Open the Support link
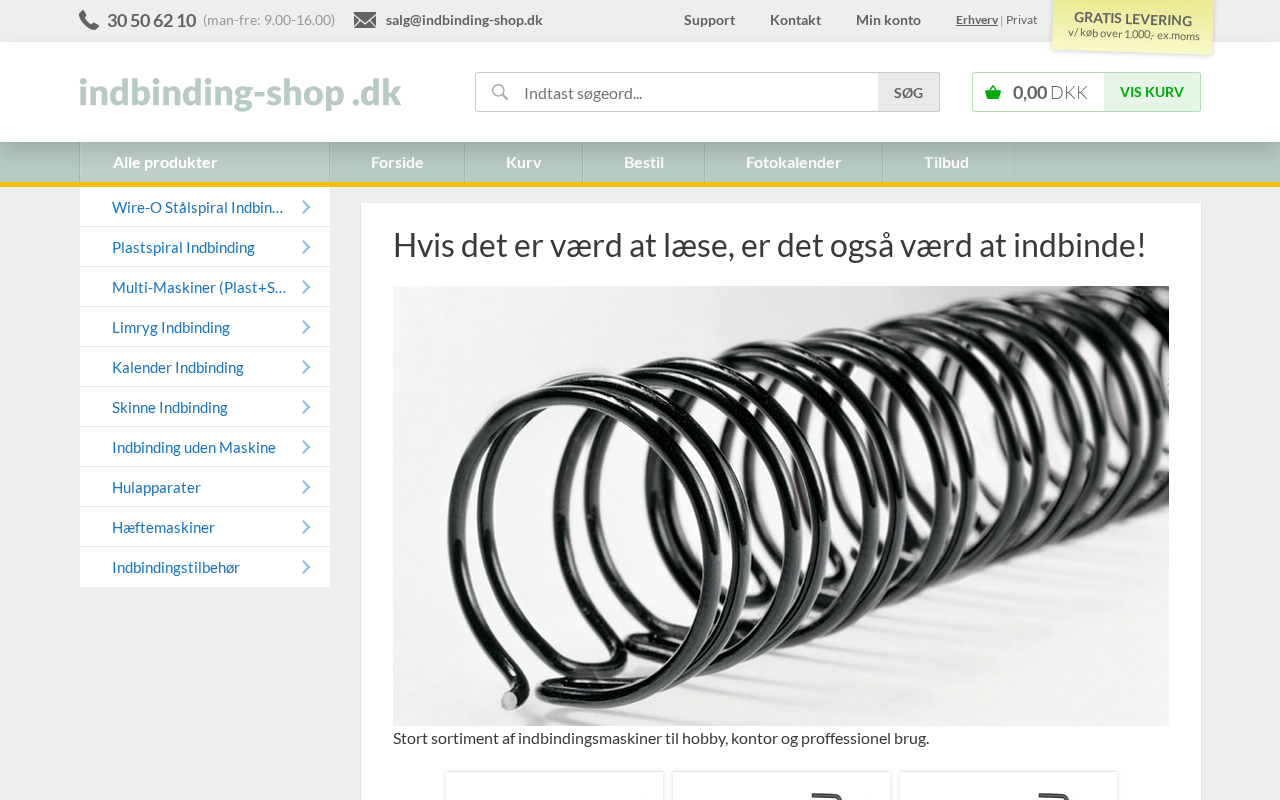The image size is (1280, 800). coord(709,20)
